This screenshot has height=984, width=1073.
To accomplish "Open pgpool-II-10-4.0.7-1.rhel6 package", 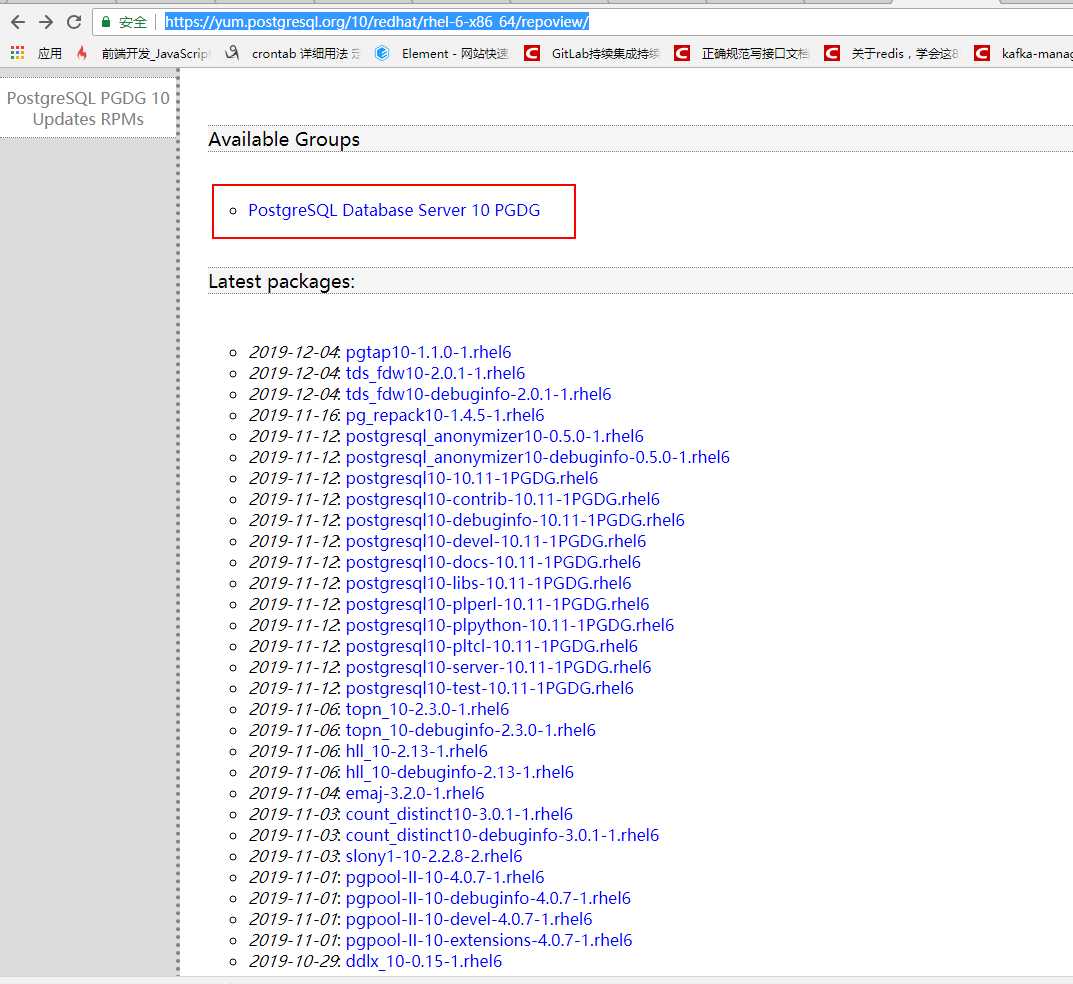I will (445, 877).
